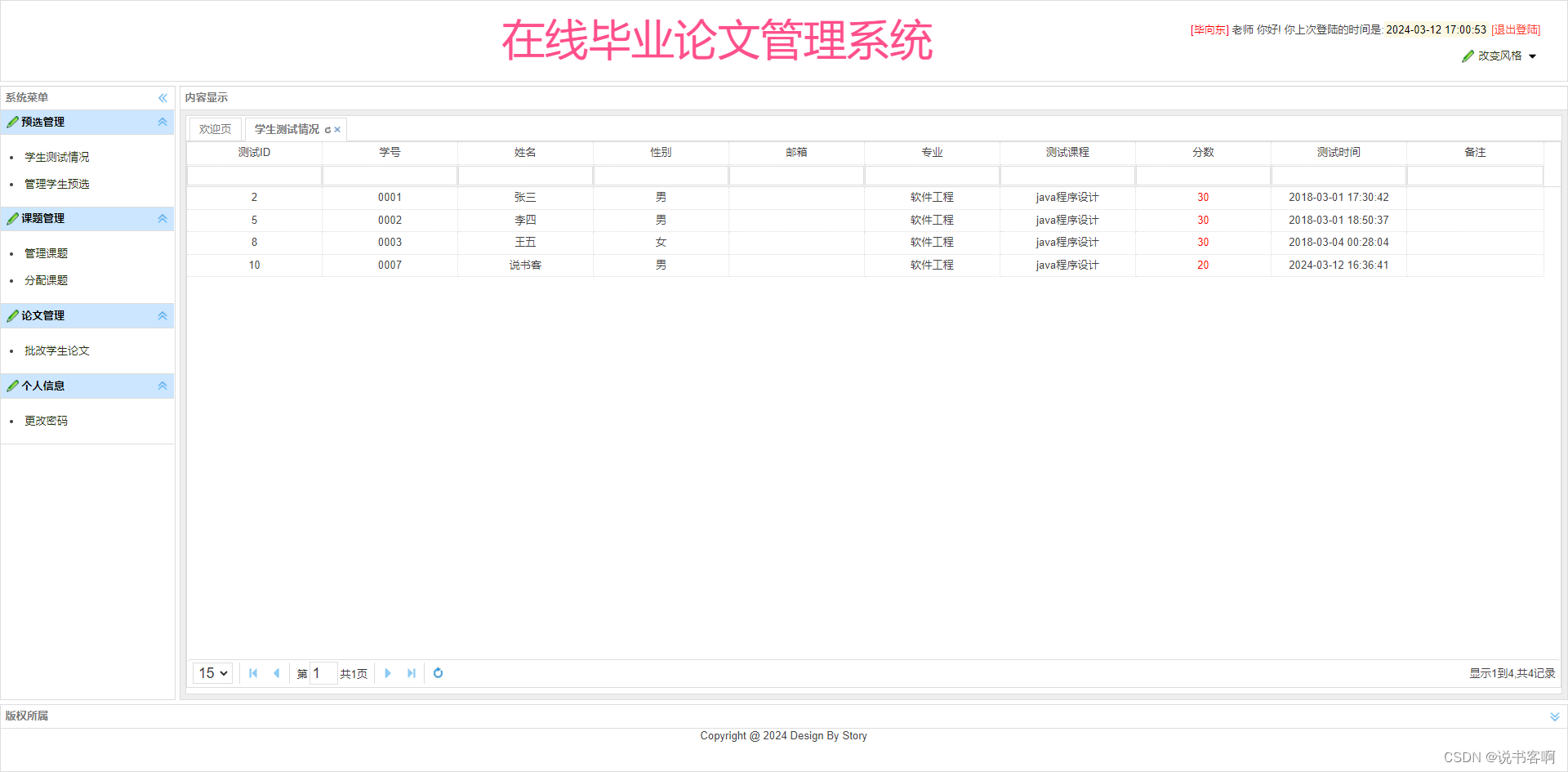Click the 测试ID filter input

[x=254, y=176]
